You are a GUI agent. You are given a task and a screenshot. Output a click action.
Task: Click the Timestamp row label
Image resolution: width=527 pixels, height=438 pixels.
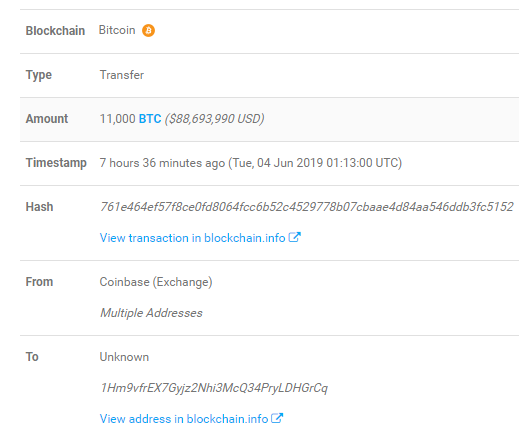56,163
